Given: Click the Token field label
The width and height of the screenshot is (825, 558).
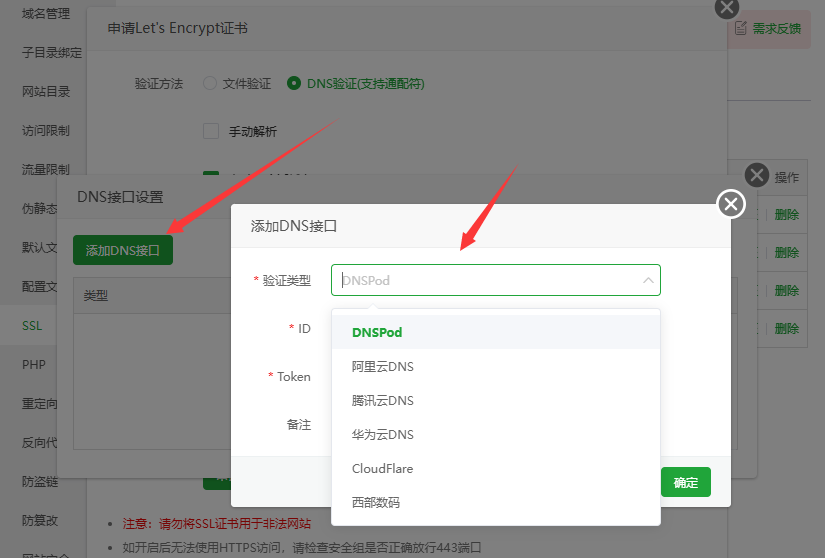Looking at the screenshot, I should (294, 377).
